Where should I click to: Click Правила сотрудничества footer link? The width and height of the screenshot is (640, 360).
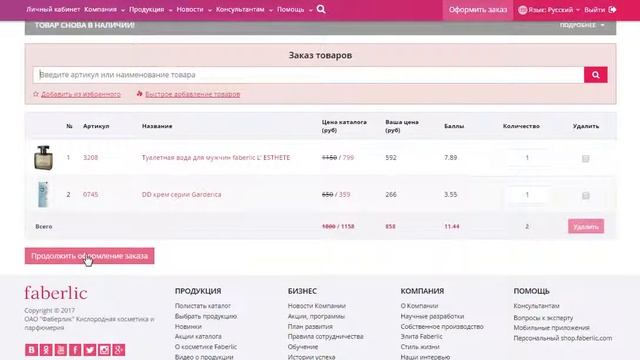(326, 336)
